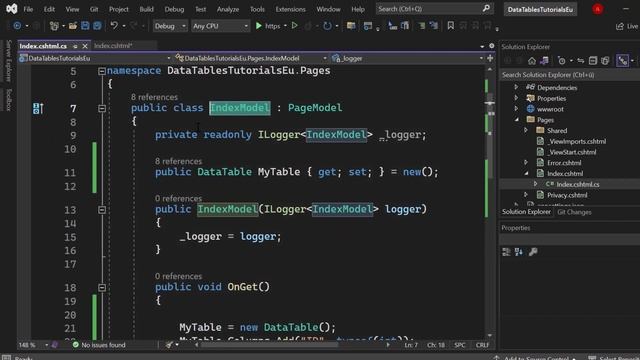Click Start Without Debugging outline play icon
Viewport: 640px width, 360px height.
click(x=294, y=26)
